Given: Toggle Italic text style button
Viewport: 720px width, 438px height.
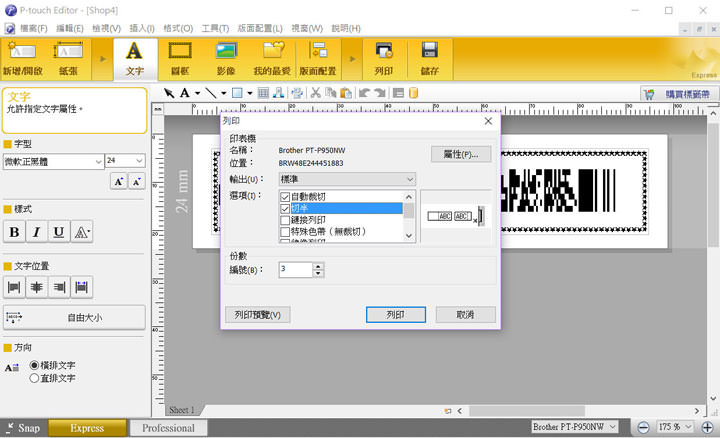Looking at the screenshot, I should [37, 232].
